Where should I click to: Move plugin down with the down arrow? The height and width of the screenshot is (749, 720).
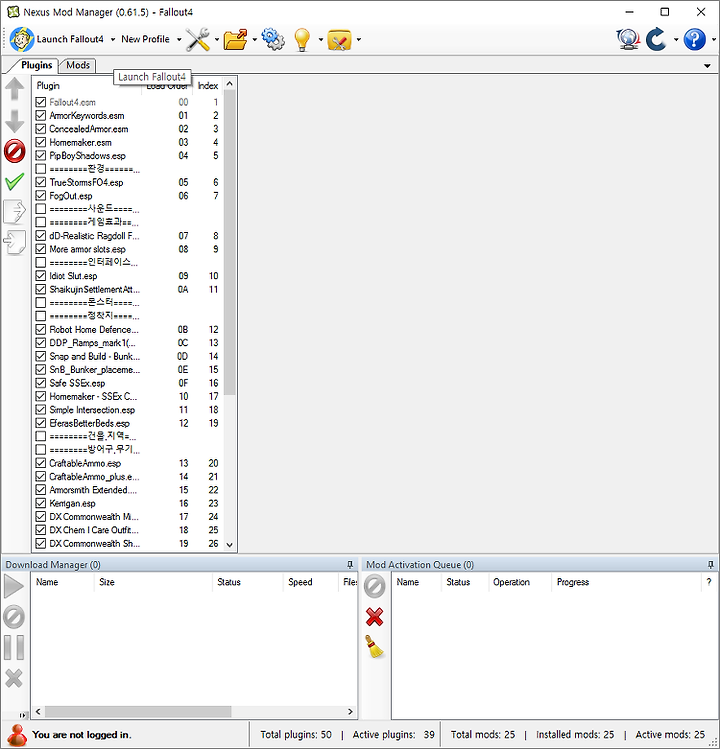click(x=15, y=121)
